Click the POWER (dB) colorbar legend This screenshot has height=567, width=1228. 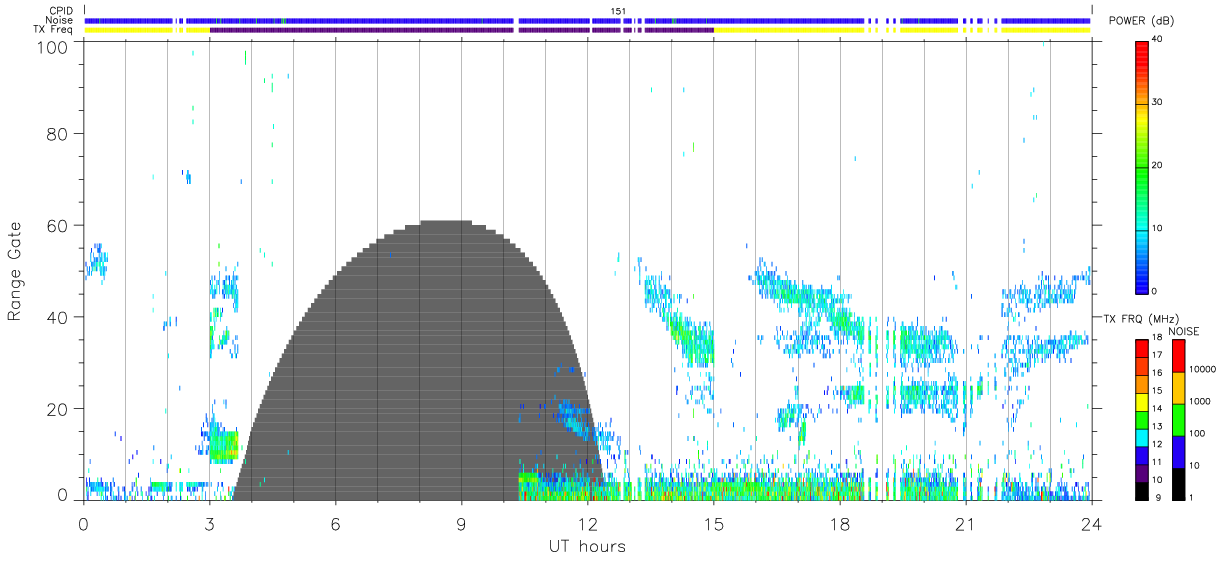(1142, 166)
